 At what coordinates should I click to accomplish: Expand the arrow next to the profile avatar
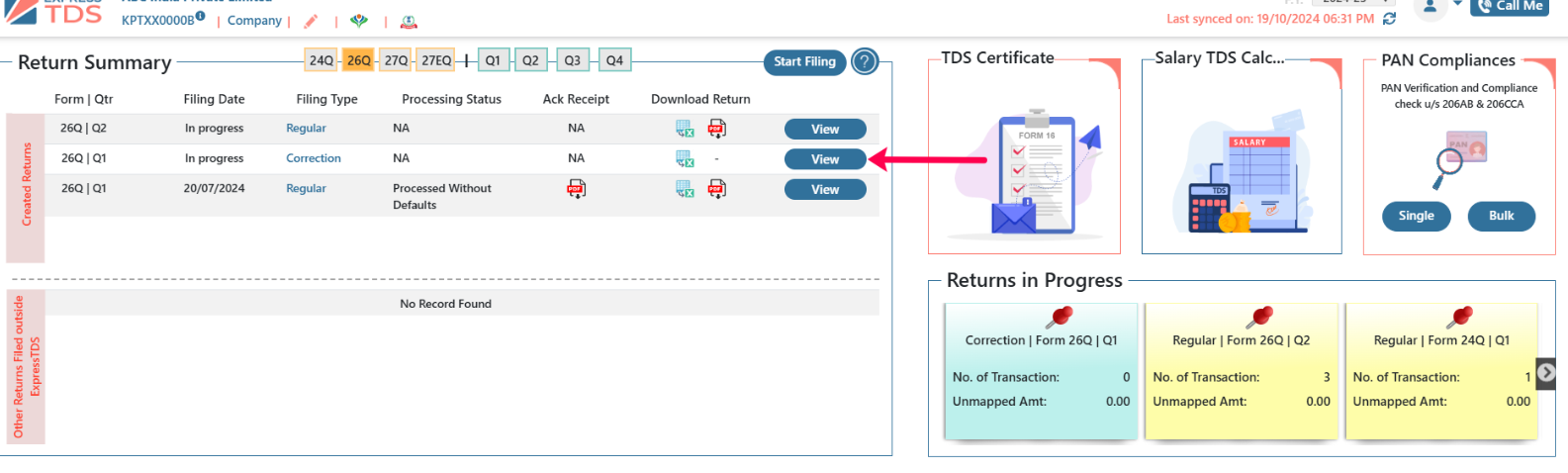point(1457,5)
